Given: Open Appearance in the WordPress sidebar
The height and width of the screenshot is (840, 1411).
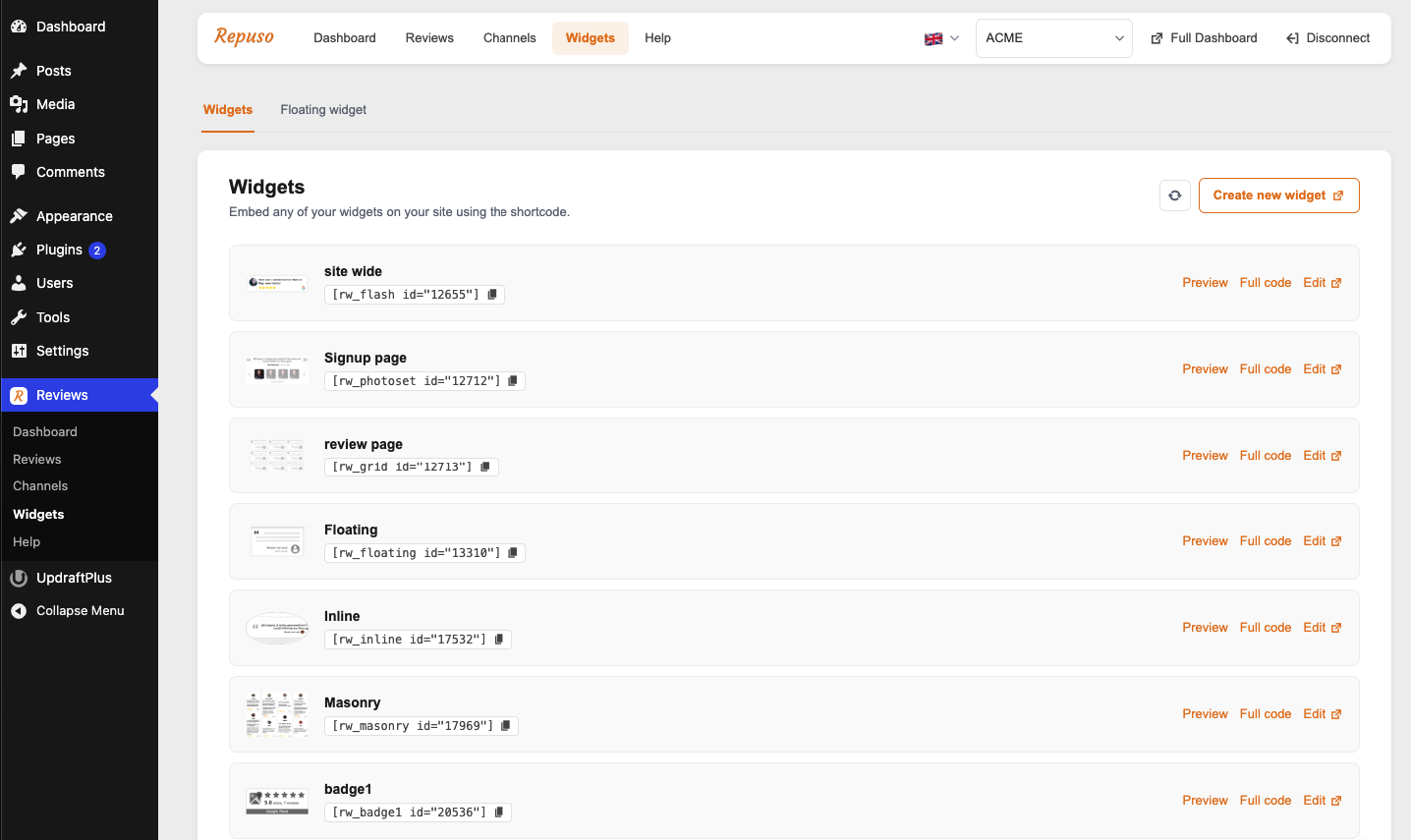Looking at the screenshot, I should pos(79,216).
